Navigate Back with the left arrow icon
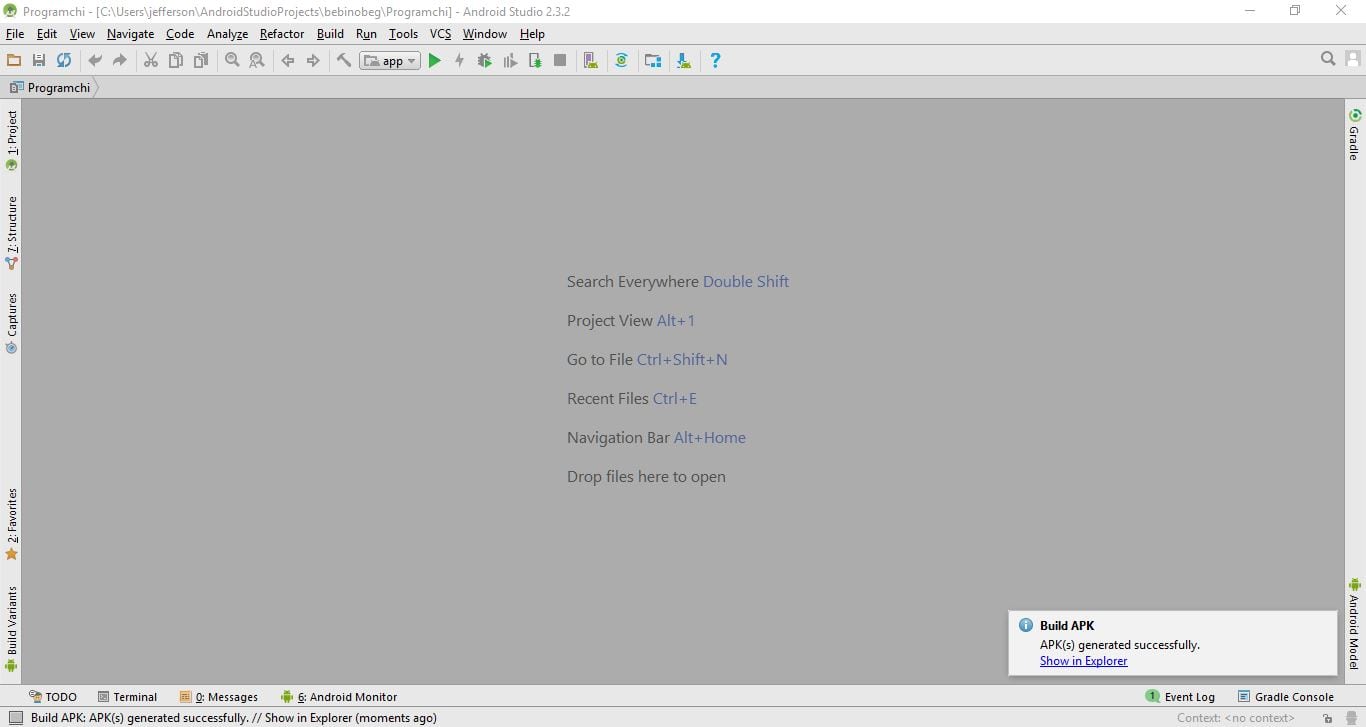 pos(288,60)
